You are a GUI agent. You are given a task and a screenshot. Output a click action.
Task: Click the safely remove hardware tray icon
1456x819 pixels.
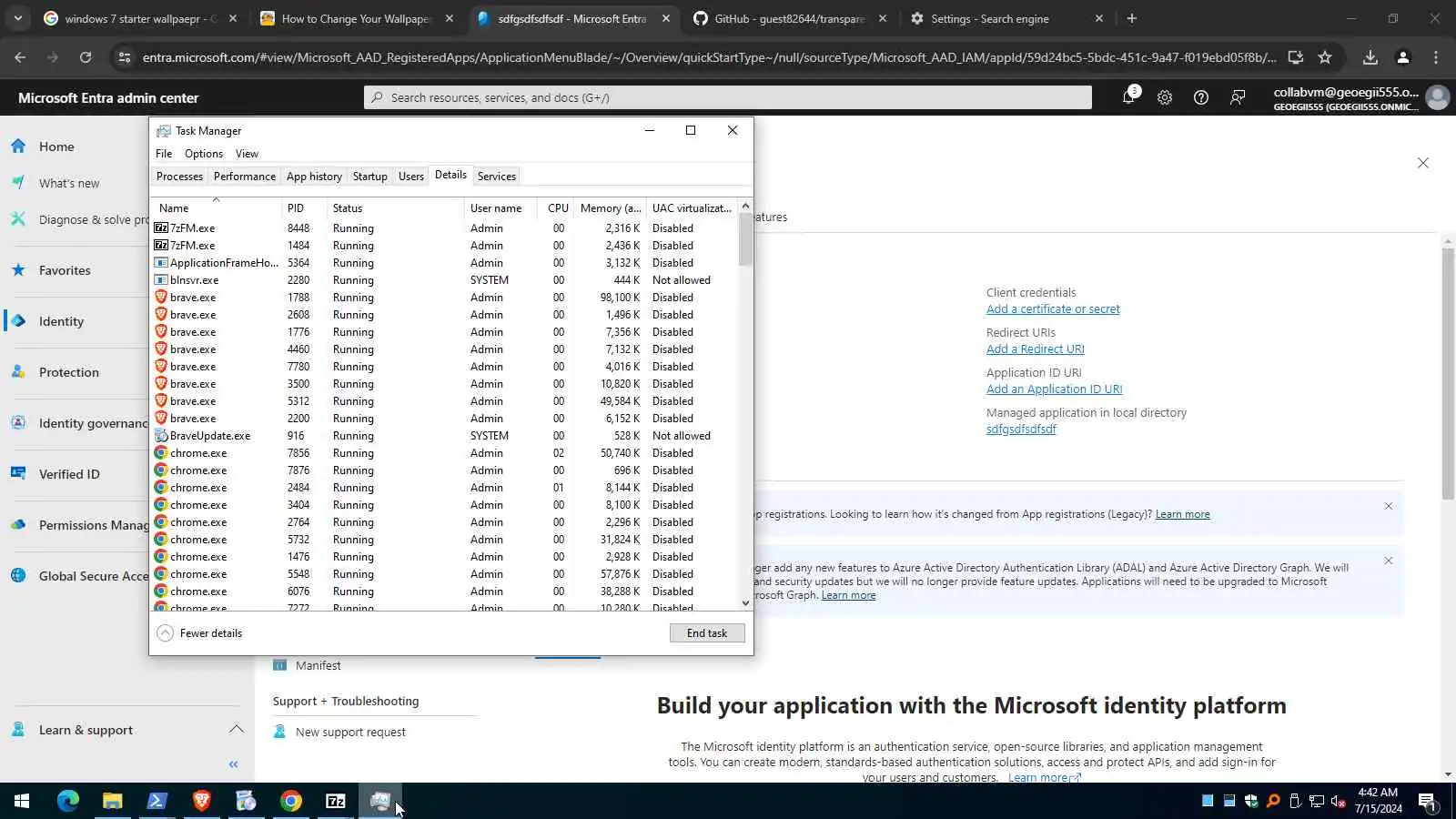click(x=1295, y=801)
